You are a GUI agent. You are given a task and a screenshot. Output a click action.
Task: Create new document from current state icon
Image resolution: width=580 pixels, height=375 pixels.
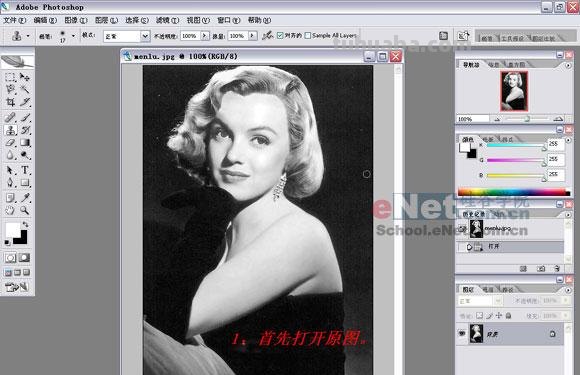click(523, 268)
